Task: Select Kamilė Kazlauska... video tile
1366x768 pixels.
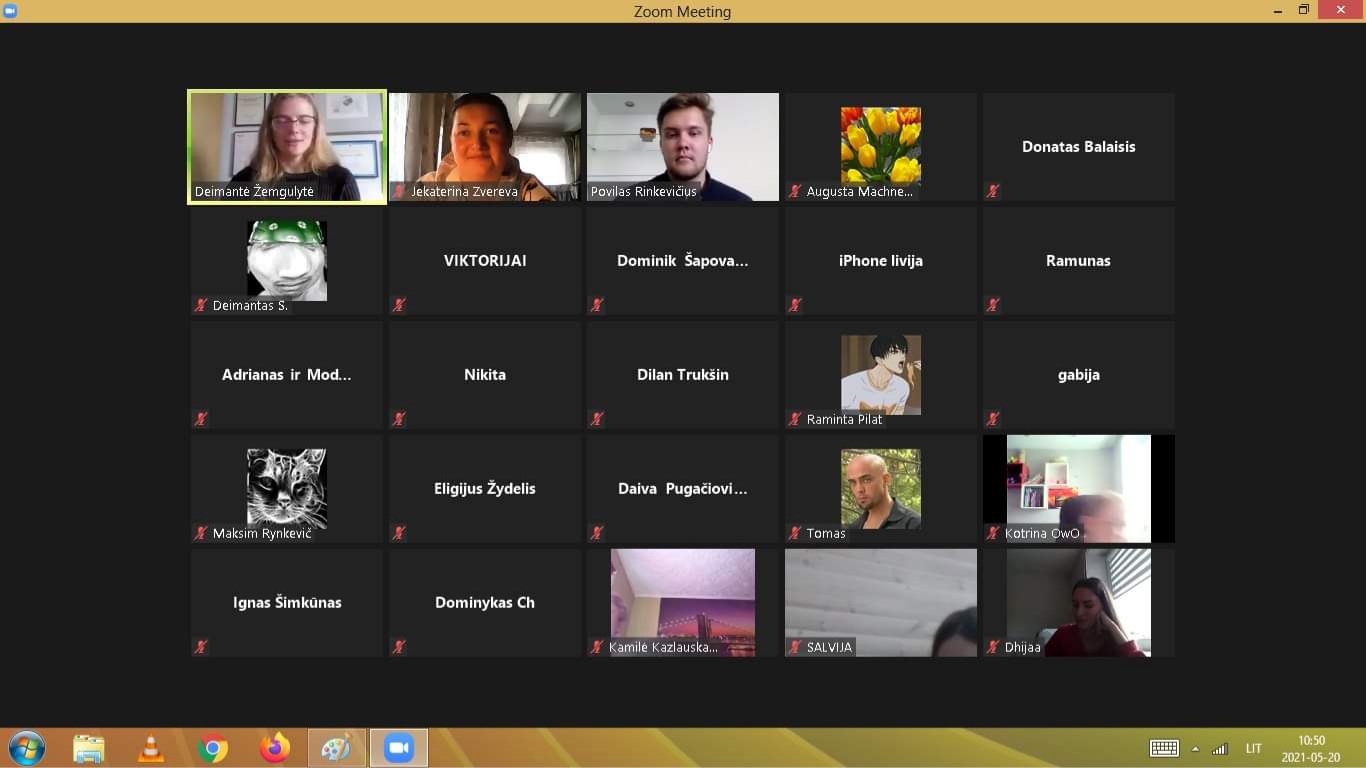Action: tap(683, 603)
